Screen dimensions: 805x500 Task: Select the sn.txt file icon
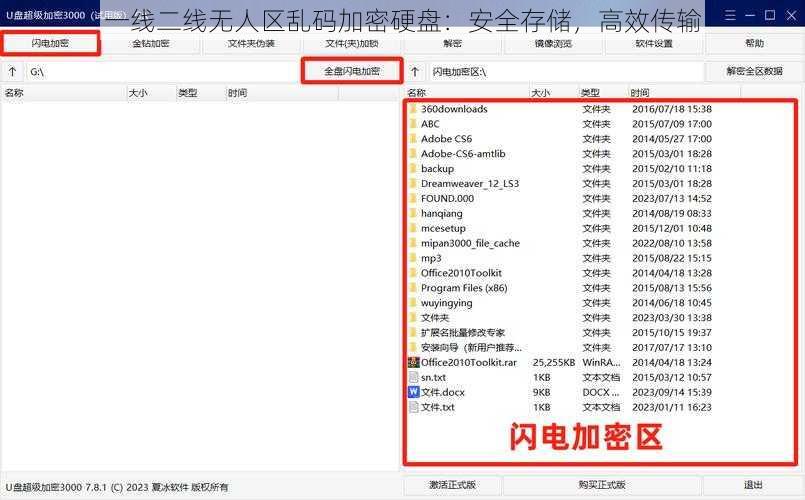(413, 377)
